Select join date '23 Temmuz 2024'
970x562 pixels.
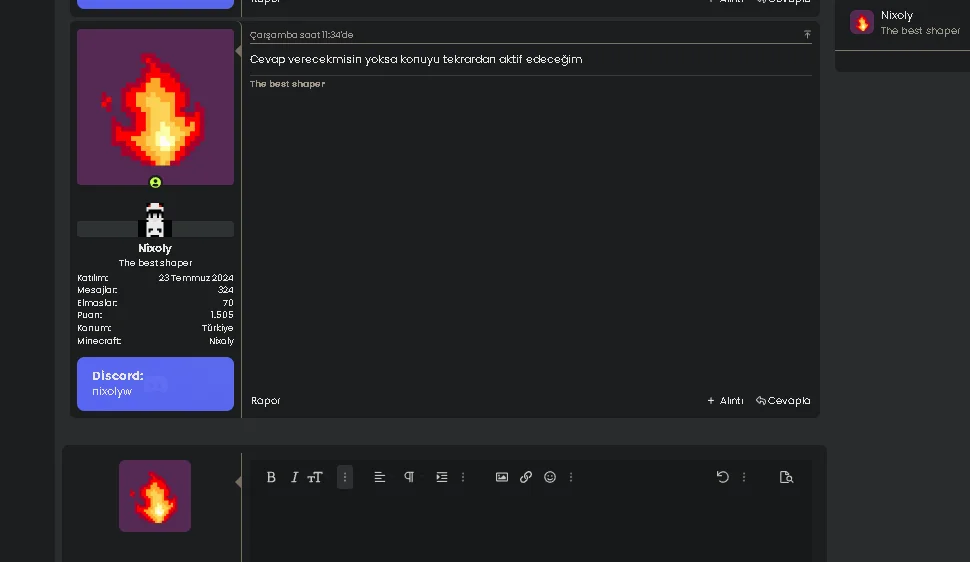click(x=195, y=278)
